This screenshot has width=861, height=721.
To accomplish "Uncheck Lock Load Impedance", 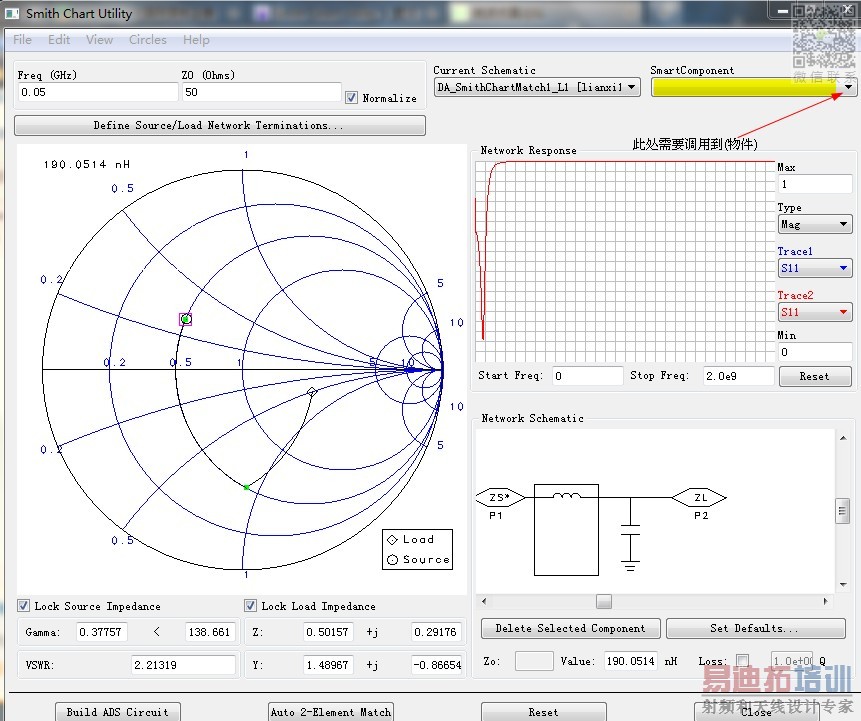I will click(251, 606).
